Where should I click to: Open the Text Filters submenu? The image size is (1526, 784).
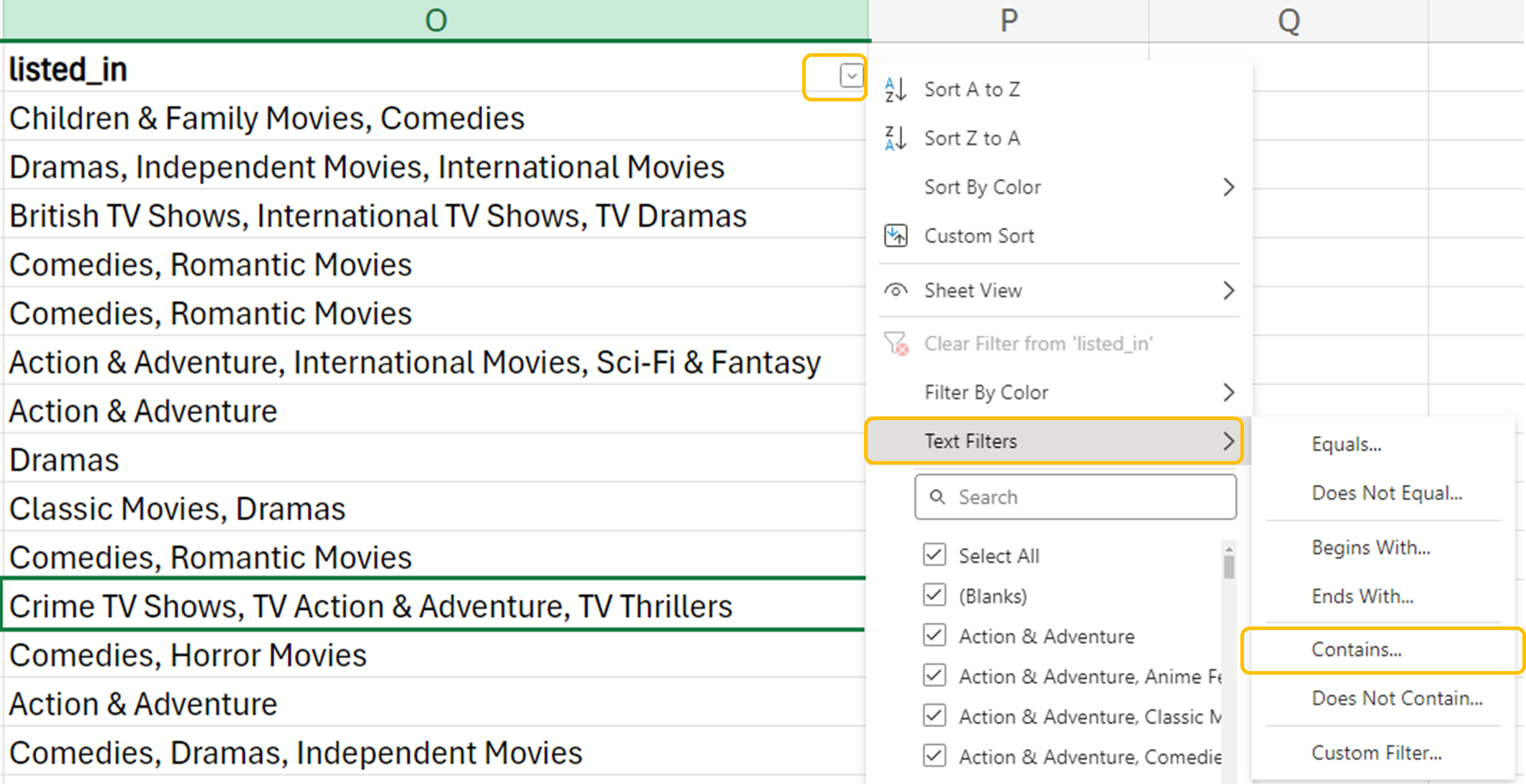1055,441
